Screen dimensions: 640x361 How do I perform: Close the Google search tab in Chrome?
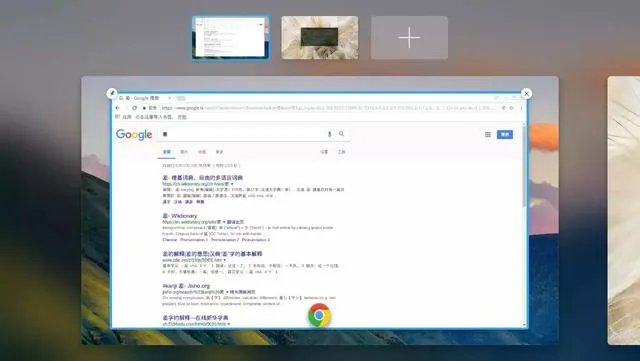170,98
